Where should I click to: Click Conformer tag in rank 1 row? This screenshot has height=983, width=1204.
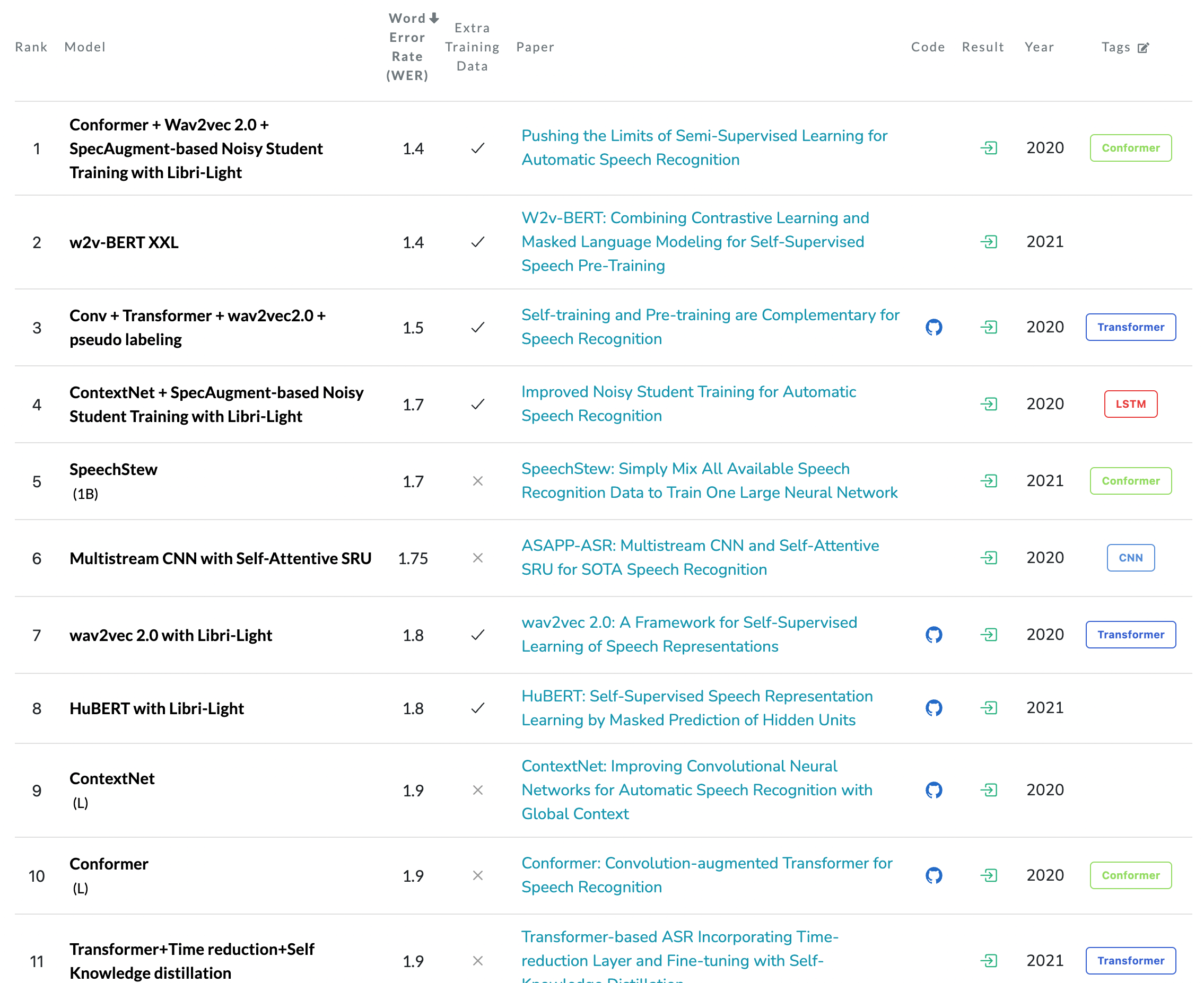point(1130,148)
